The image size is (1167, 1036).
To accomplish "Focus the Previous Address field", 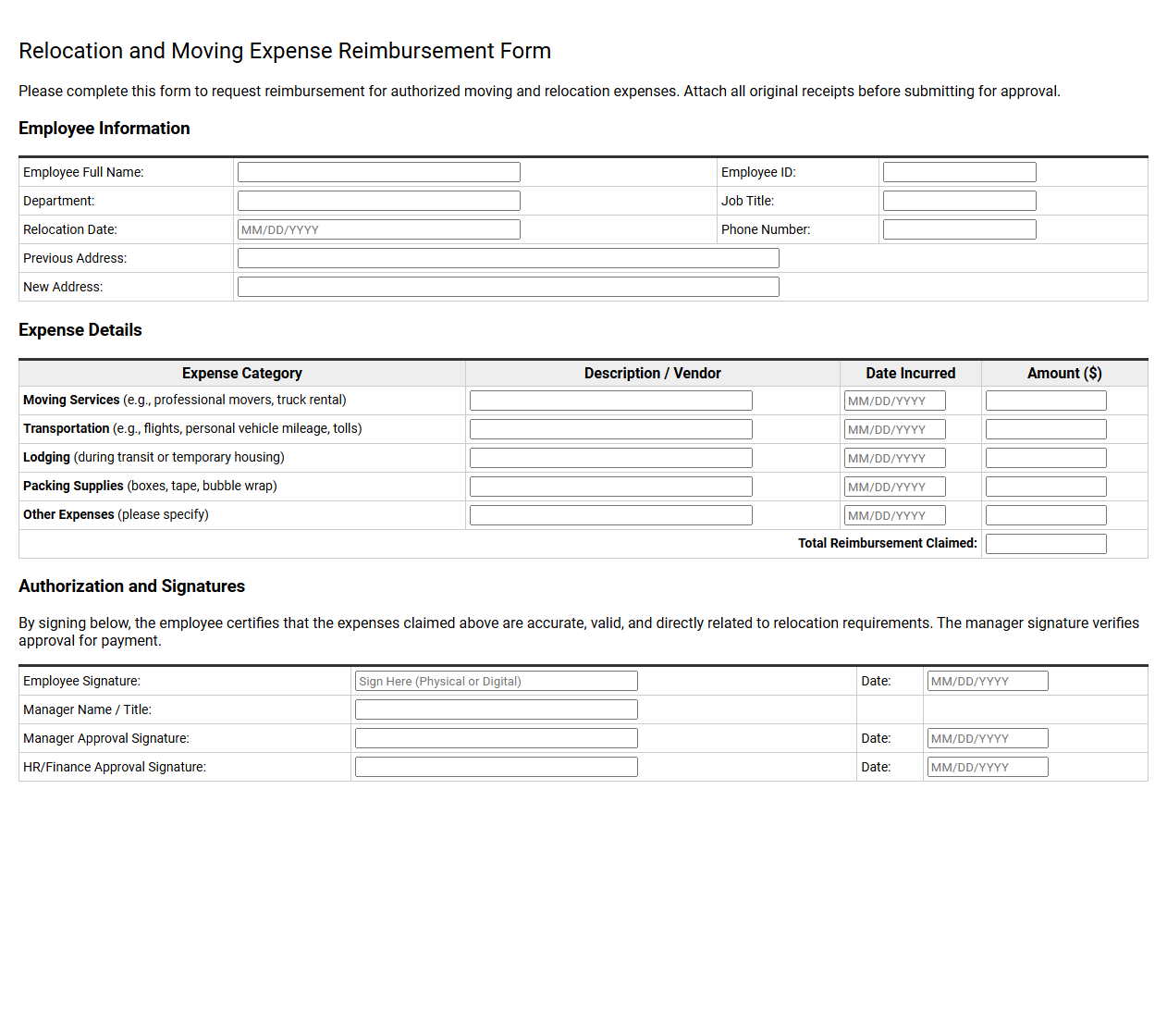I will point(509,258).
